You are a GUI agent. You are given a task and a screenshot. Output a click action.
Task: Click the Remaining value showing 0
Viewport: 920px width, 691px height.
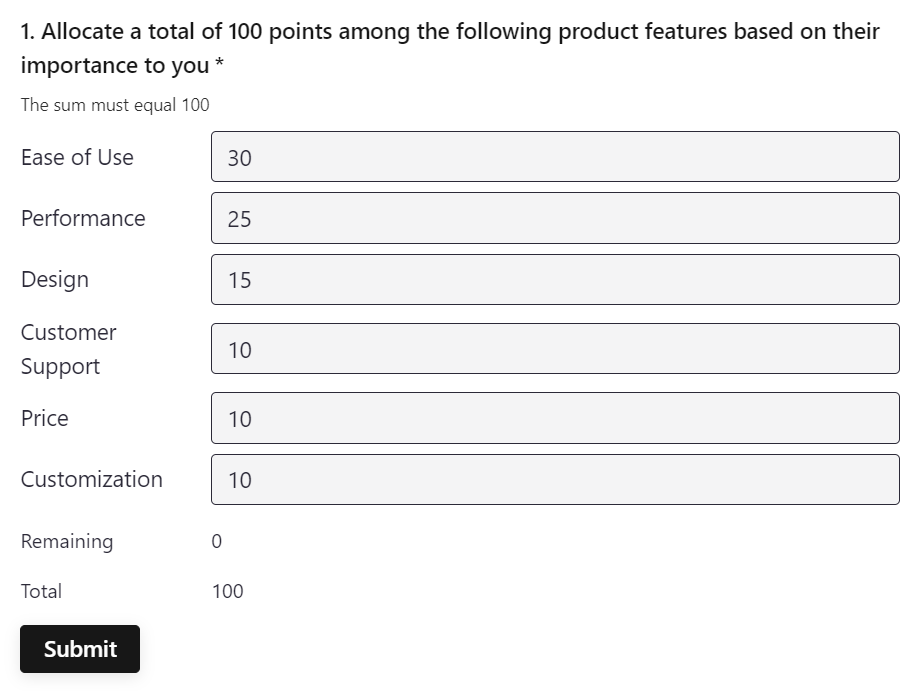pyautogui.click(x=215, y=541)
